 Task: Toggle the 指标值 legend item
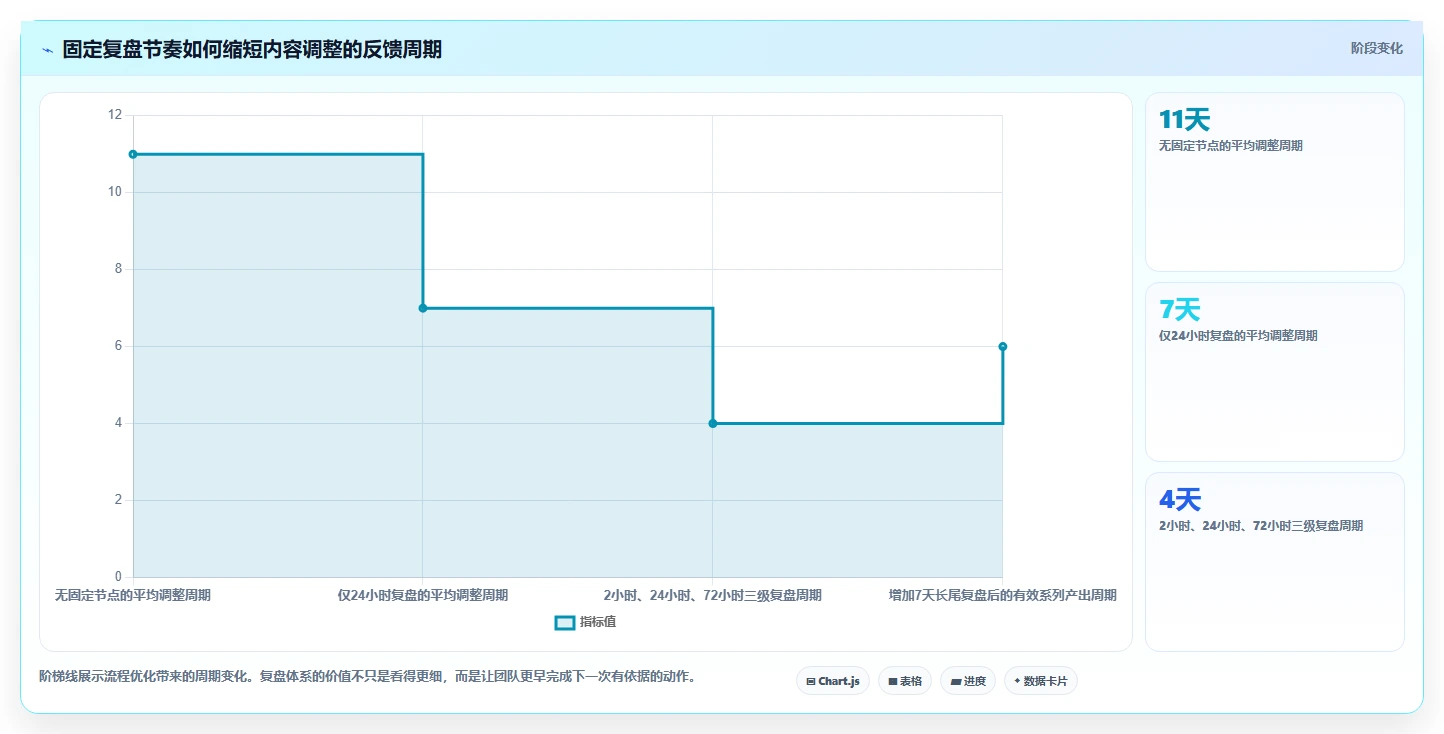click(x=586, y=622)
